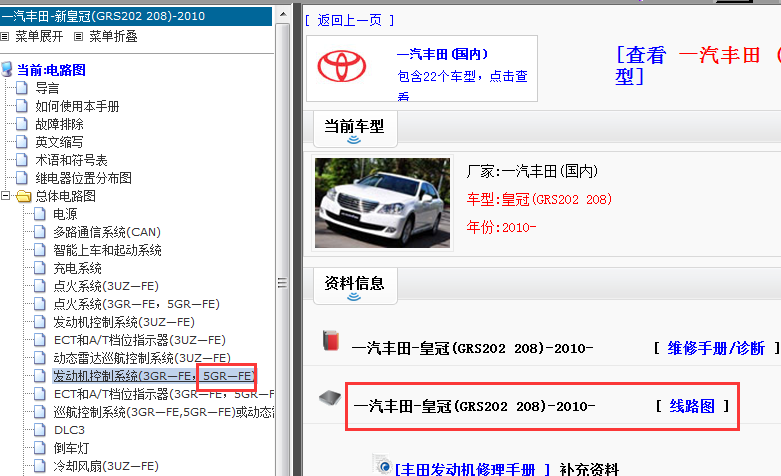Click the 车型:皇冠(GRS202 208) text
Image resolution: width=781 pixels, height=476 pixels.
(539, 199)
